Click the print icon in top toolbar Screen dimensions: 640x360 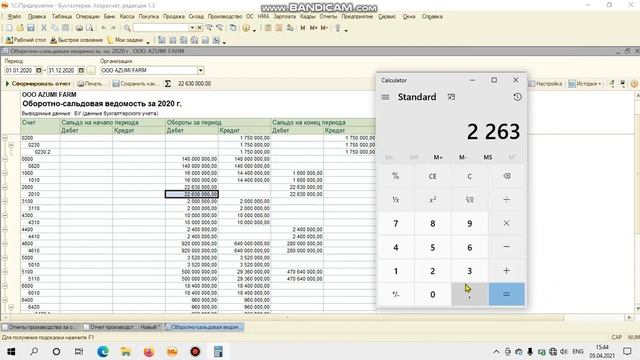[x=79, y=28]
